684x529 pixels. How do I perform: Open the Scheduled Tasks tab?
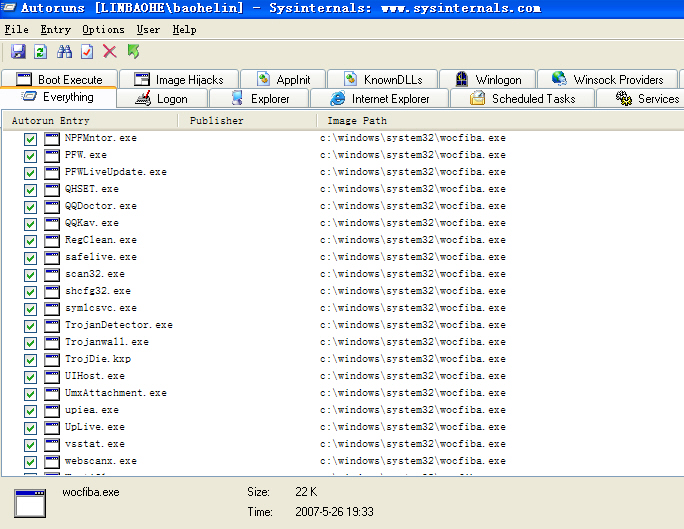[522, 99]
